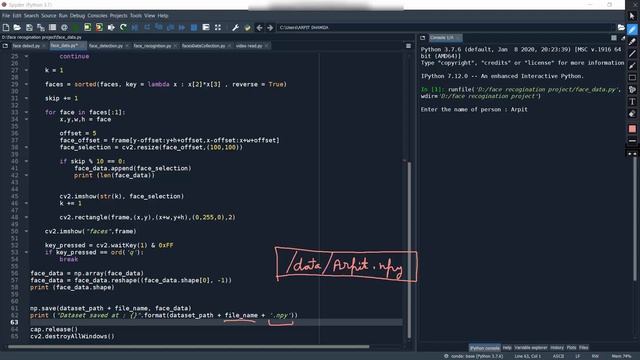Save the current file from the toolbar
The height and width of the screenshot is (360, 640).
point(29,27)
